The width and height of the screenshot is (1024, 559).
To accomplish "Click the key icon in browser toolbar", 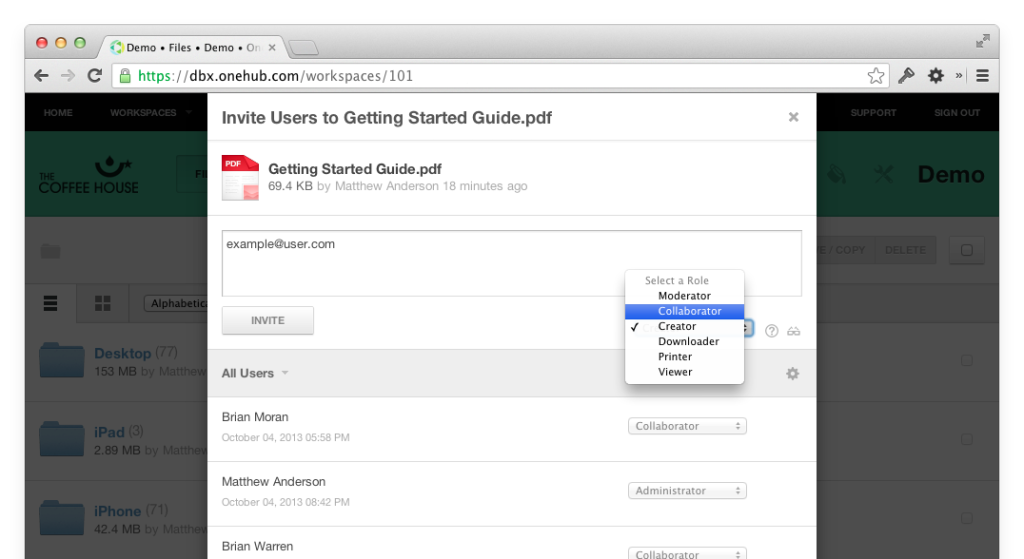I will pos(906,76).
